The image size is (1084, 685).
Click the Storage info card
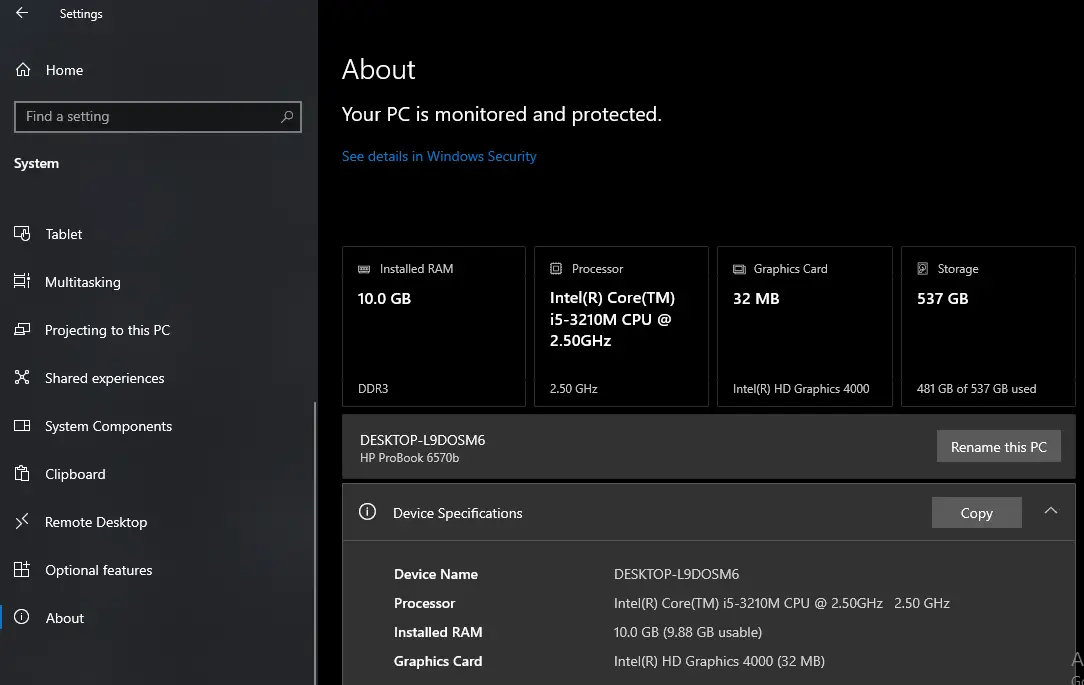987,327
